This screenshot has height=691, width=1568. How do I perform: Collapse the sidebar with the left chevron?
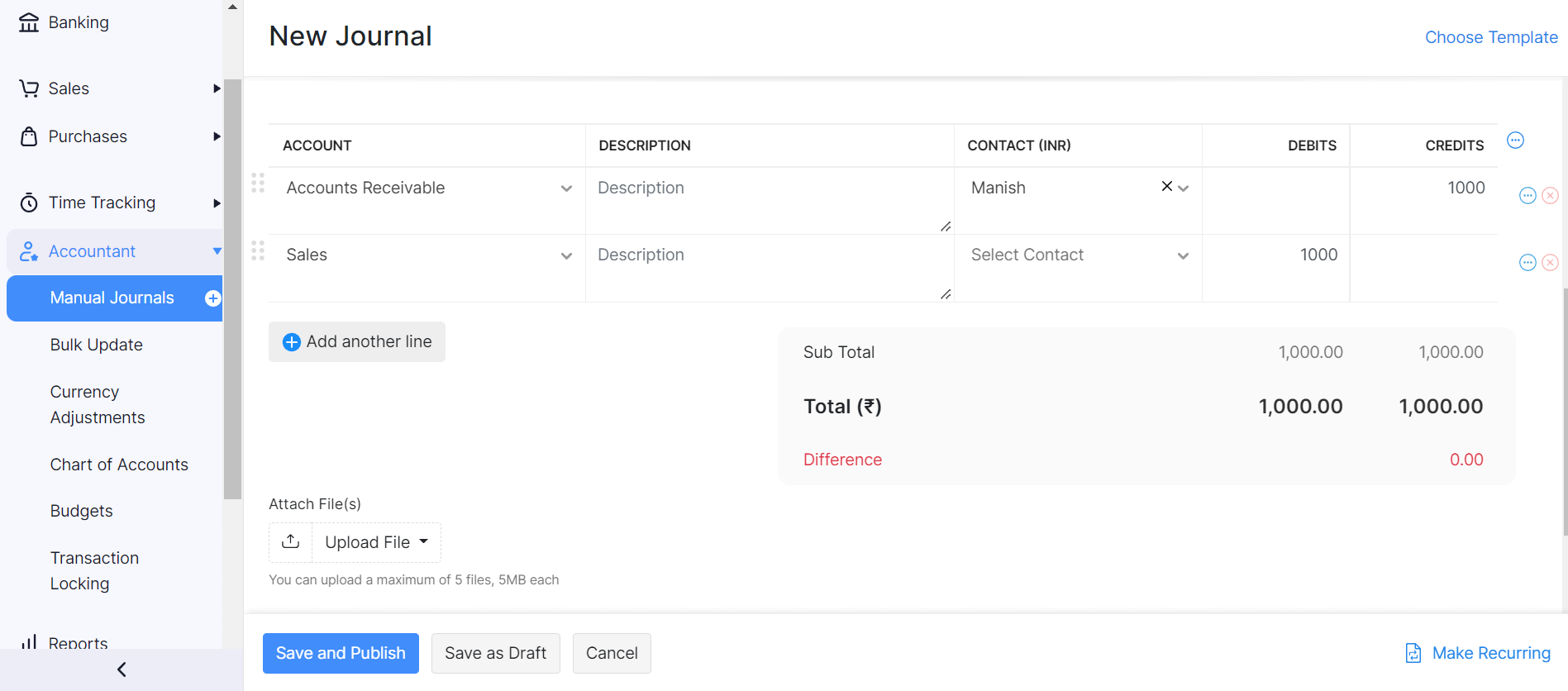pyautogui.click(x=122, y=670)
